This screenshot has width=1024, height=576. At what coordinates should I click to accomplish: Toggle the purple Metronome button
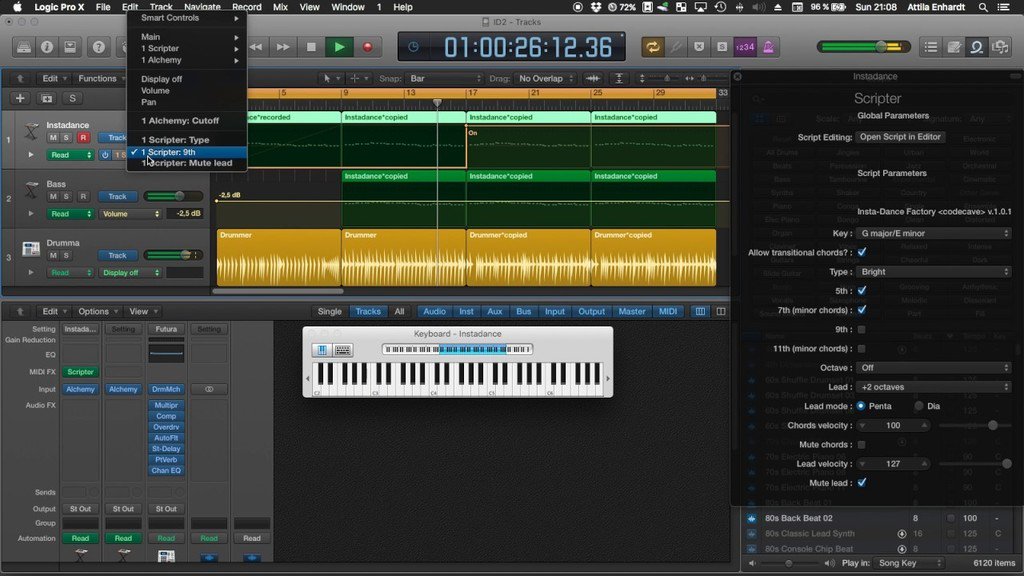tap(769, 47)
